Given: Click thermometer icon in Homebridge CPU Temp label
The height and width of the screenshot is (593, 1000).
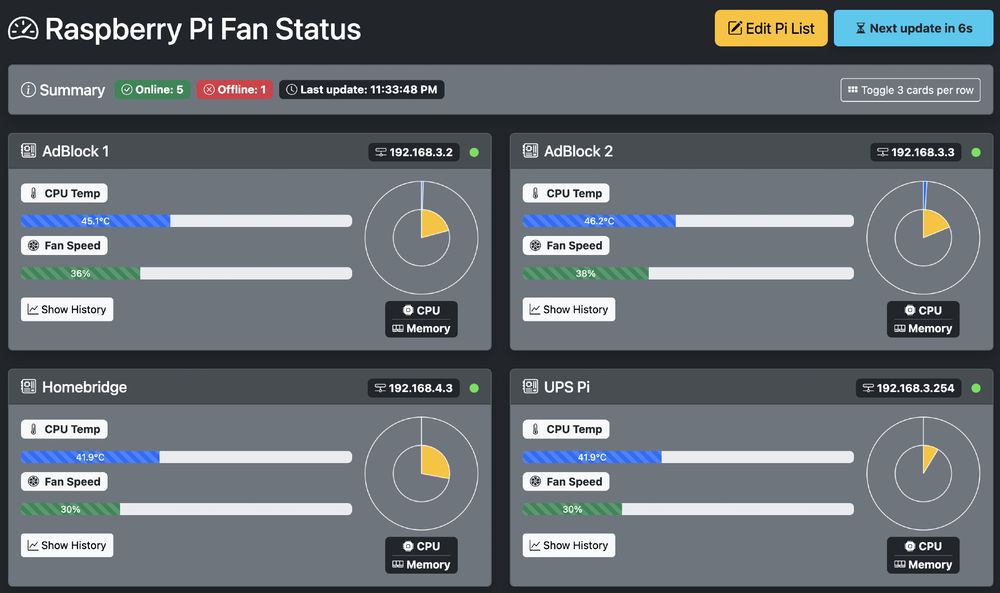Looking at the screenshot, I should [33, 429].
